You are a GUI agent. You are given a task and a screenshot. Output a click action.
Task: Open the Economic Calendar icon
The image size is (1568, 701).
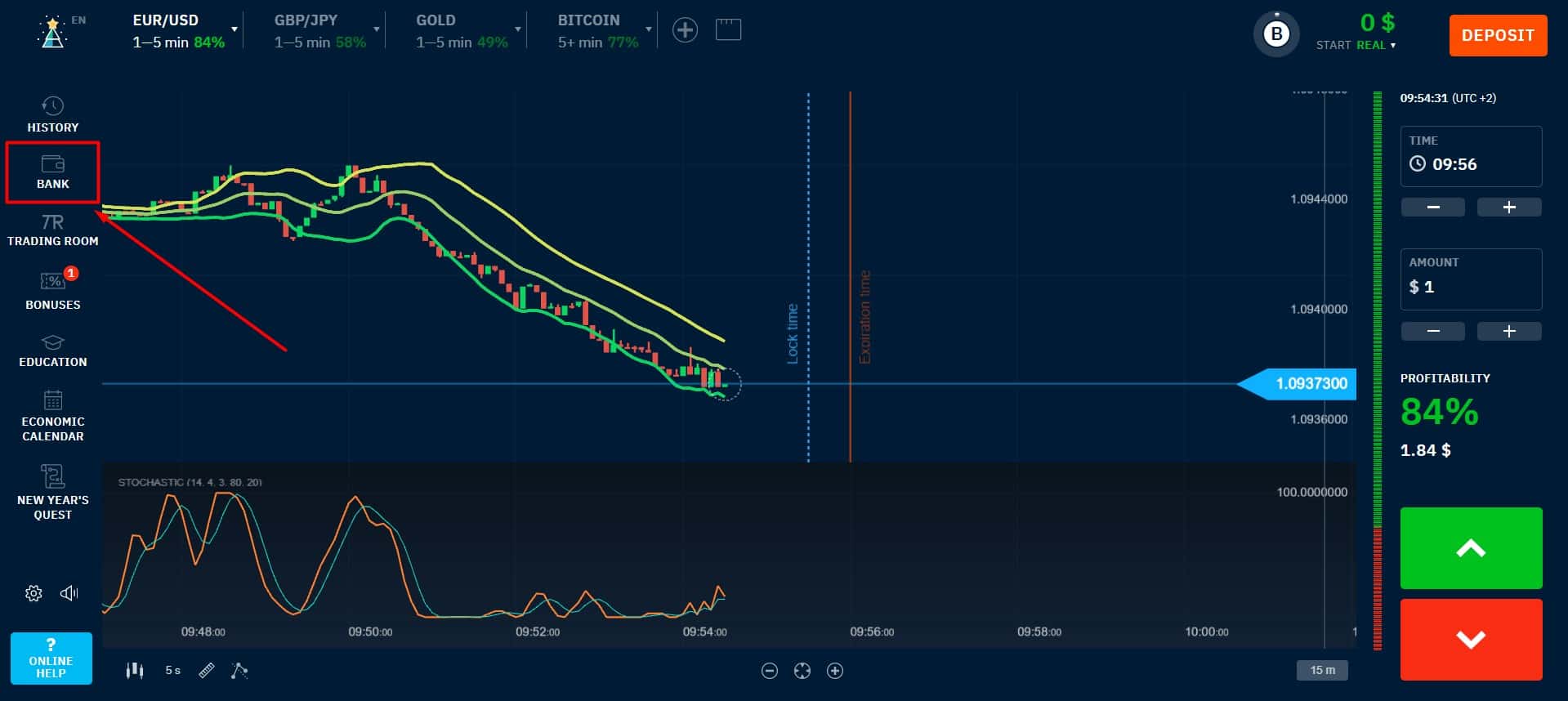(53, 400)
